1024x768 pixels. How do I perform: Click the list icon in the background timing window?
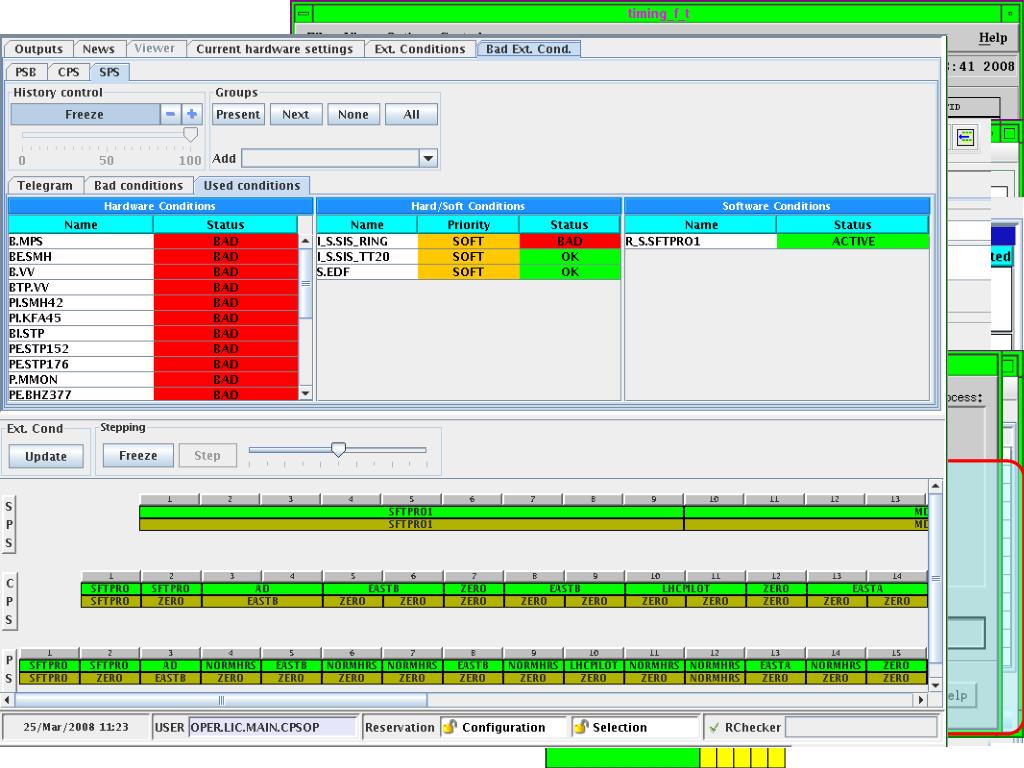click(965, 137)
